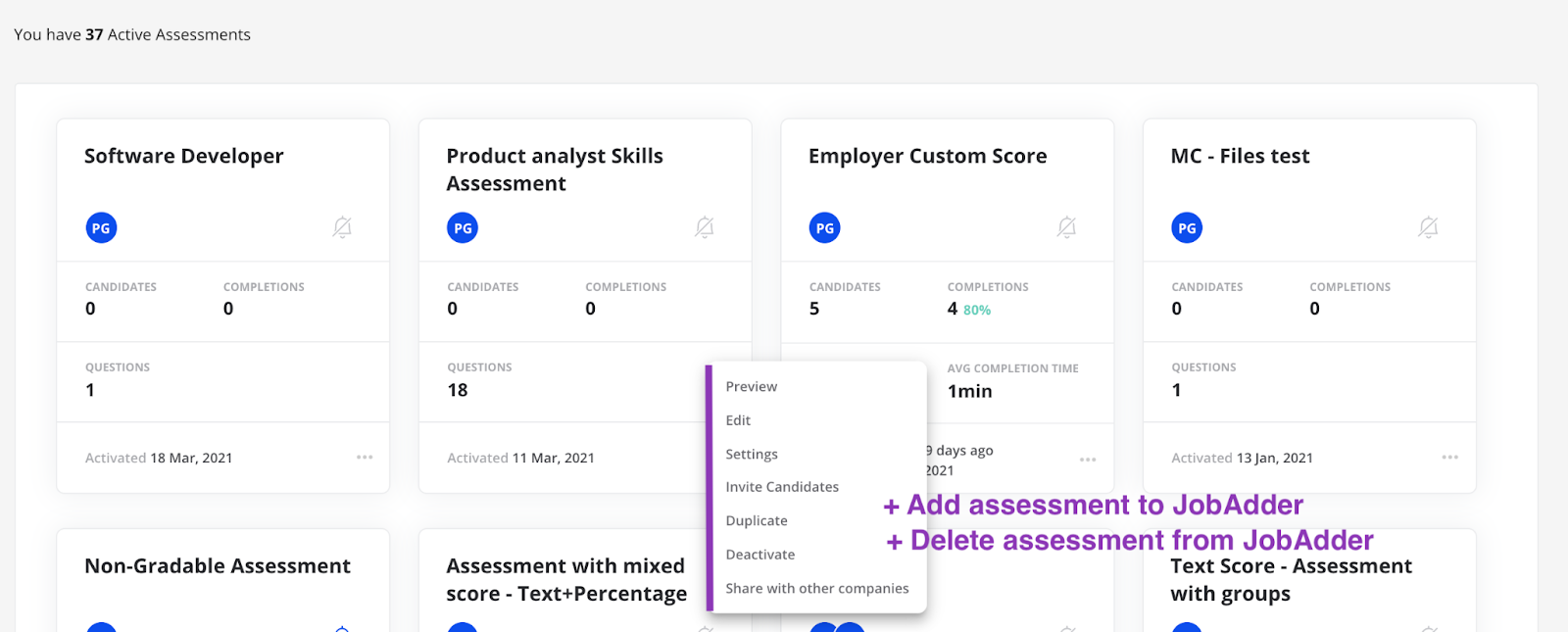This screenshot has width=1568, height=632.
Task: Open Assessment with mixed score title
Action: pyautogui.click(x=566, y=580)
